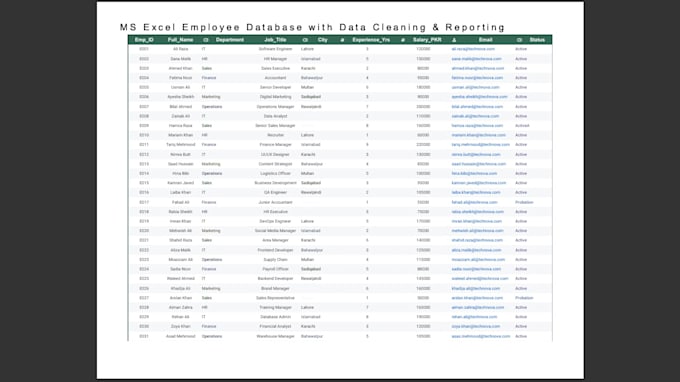Viewport: 680px width, 382px height.
Task: Click the Social Media Manager job title cell
Action: [275, 231]
